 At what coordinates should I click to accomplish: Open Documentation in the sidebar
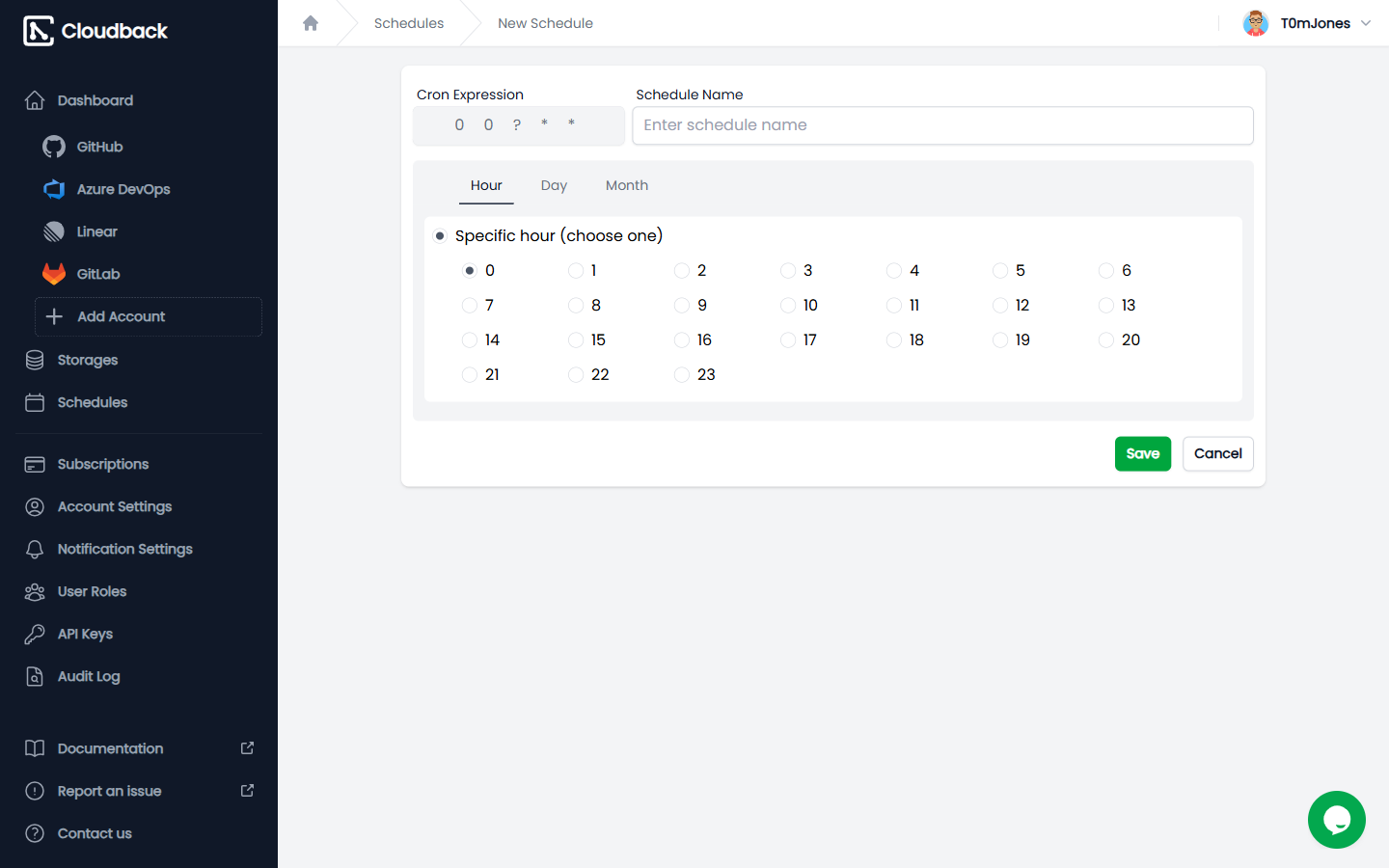point(110,748)
